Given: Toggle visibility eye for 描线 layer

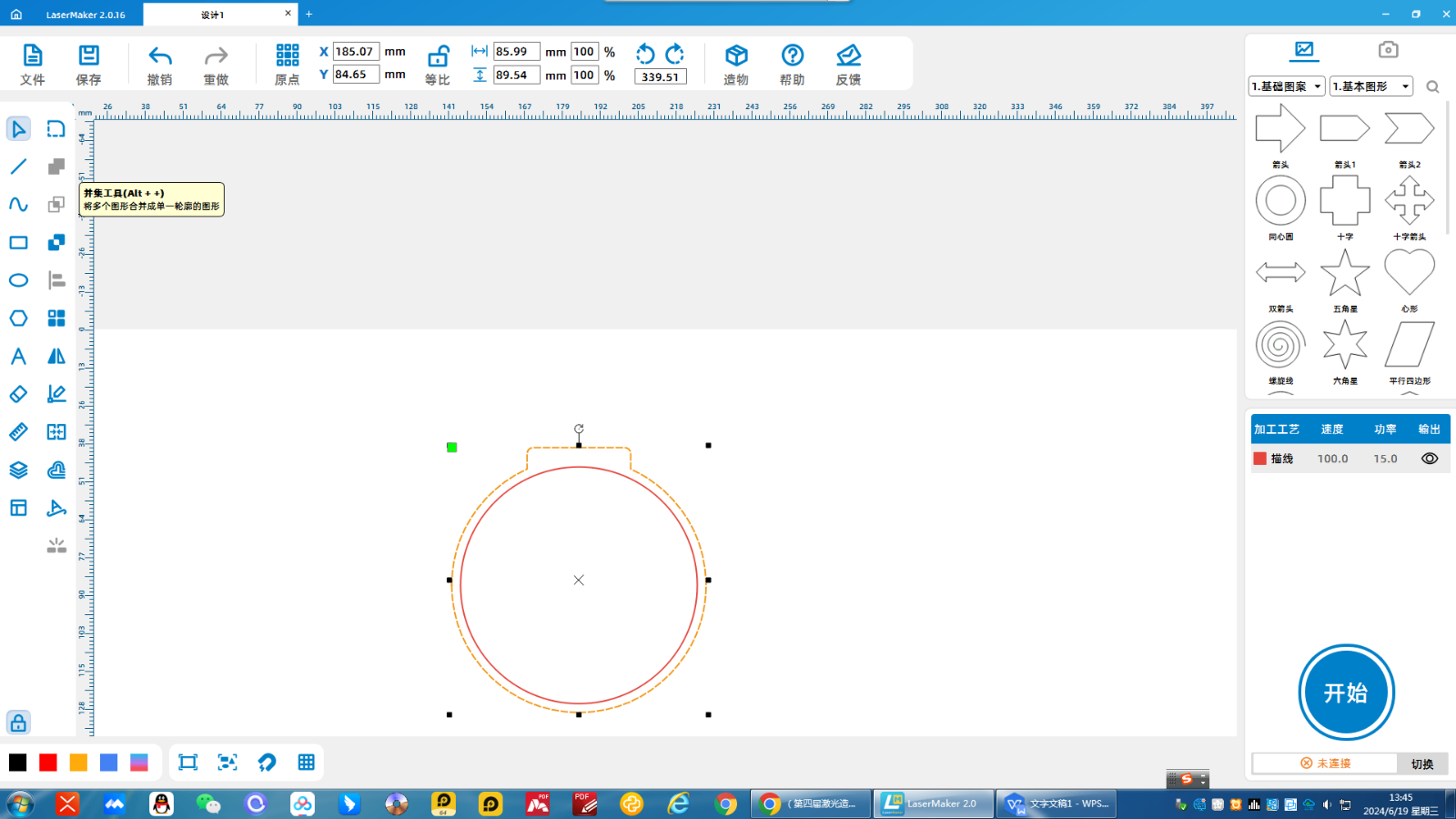Looking at the screenshot, I should pyautogui.click(x=1430, y=459).
